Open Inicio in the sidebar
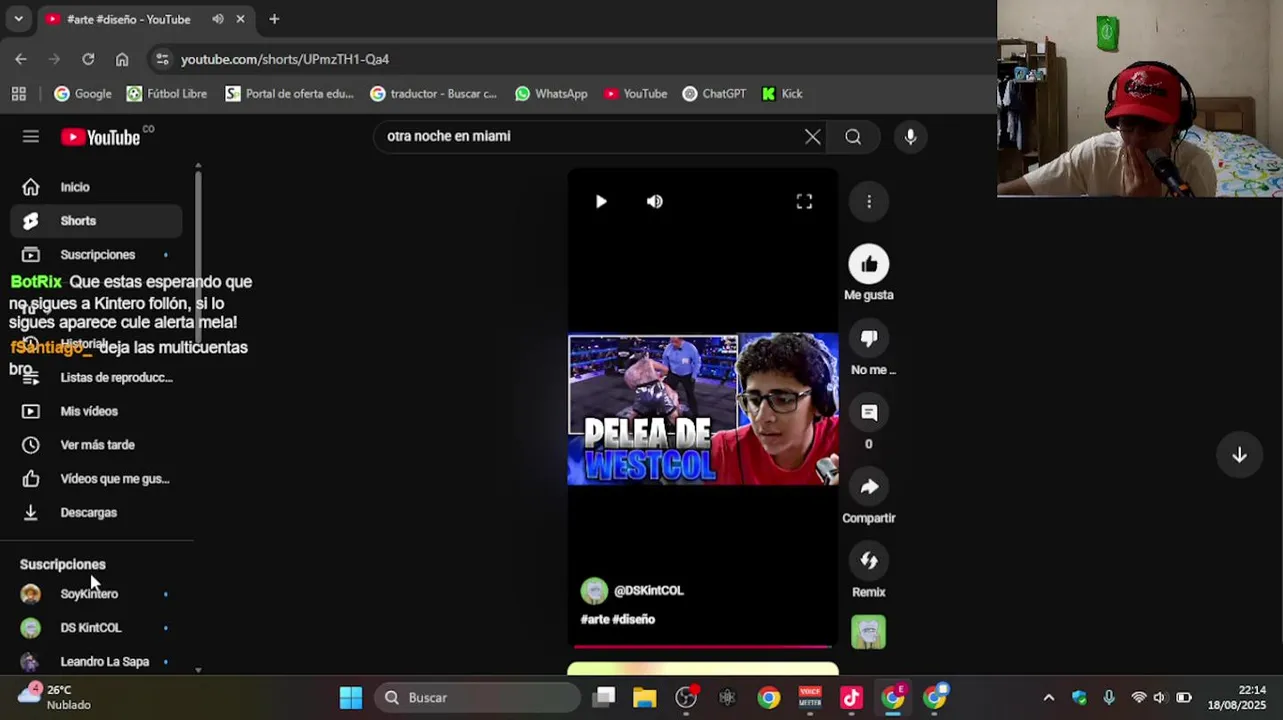Viewport: 1283px width, 720px height. 97,187
